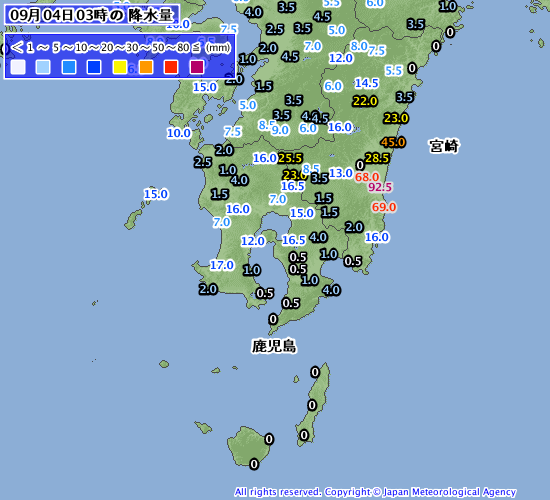Click the red legend color swatch
This screenshot has width=550, height=500.
(171, 67)
